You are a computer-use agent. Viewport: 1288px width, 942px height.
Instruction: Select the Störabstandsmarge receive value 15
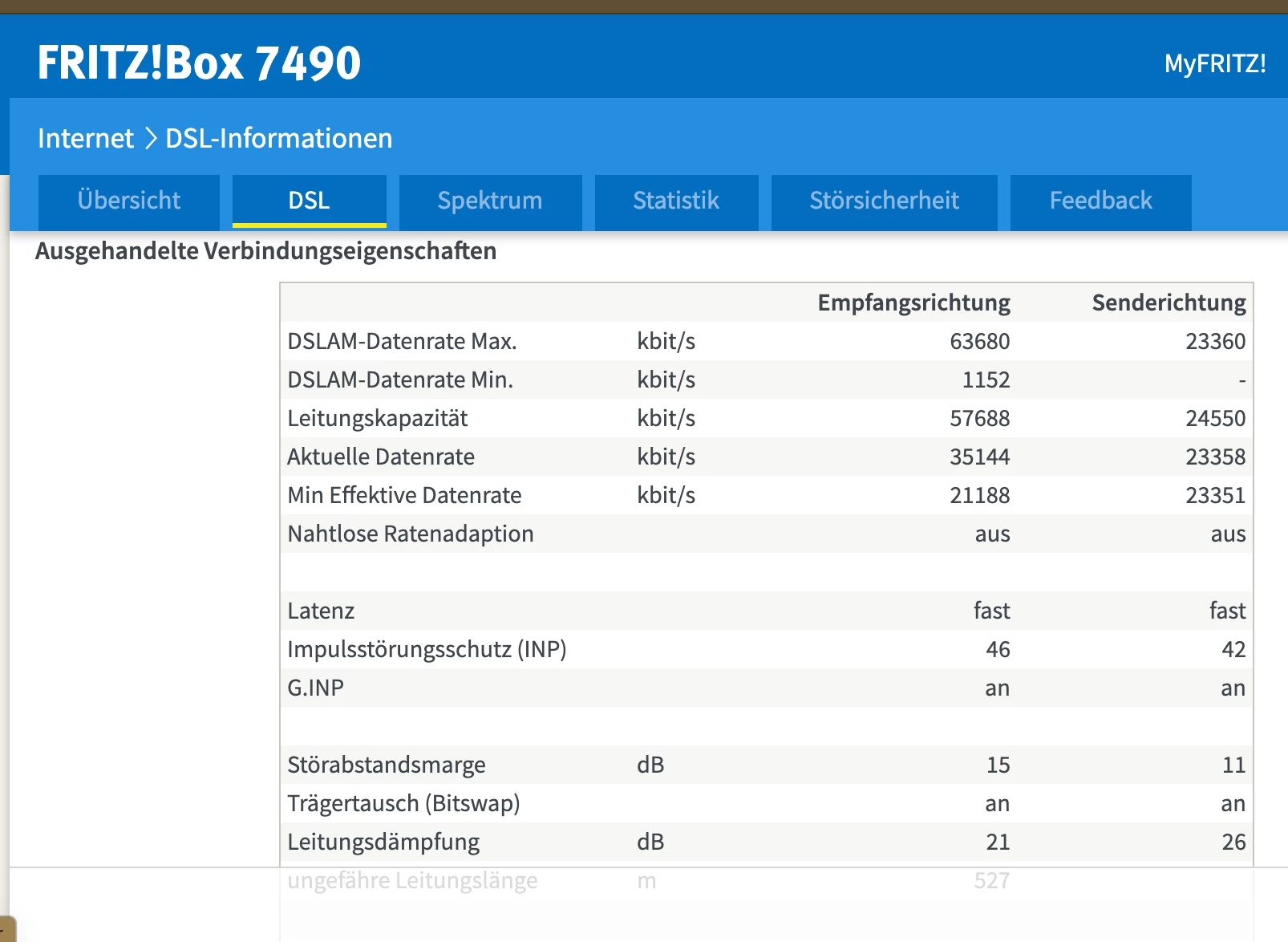click(998, 765)
